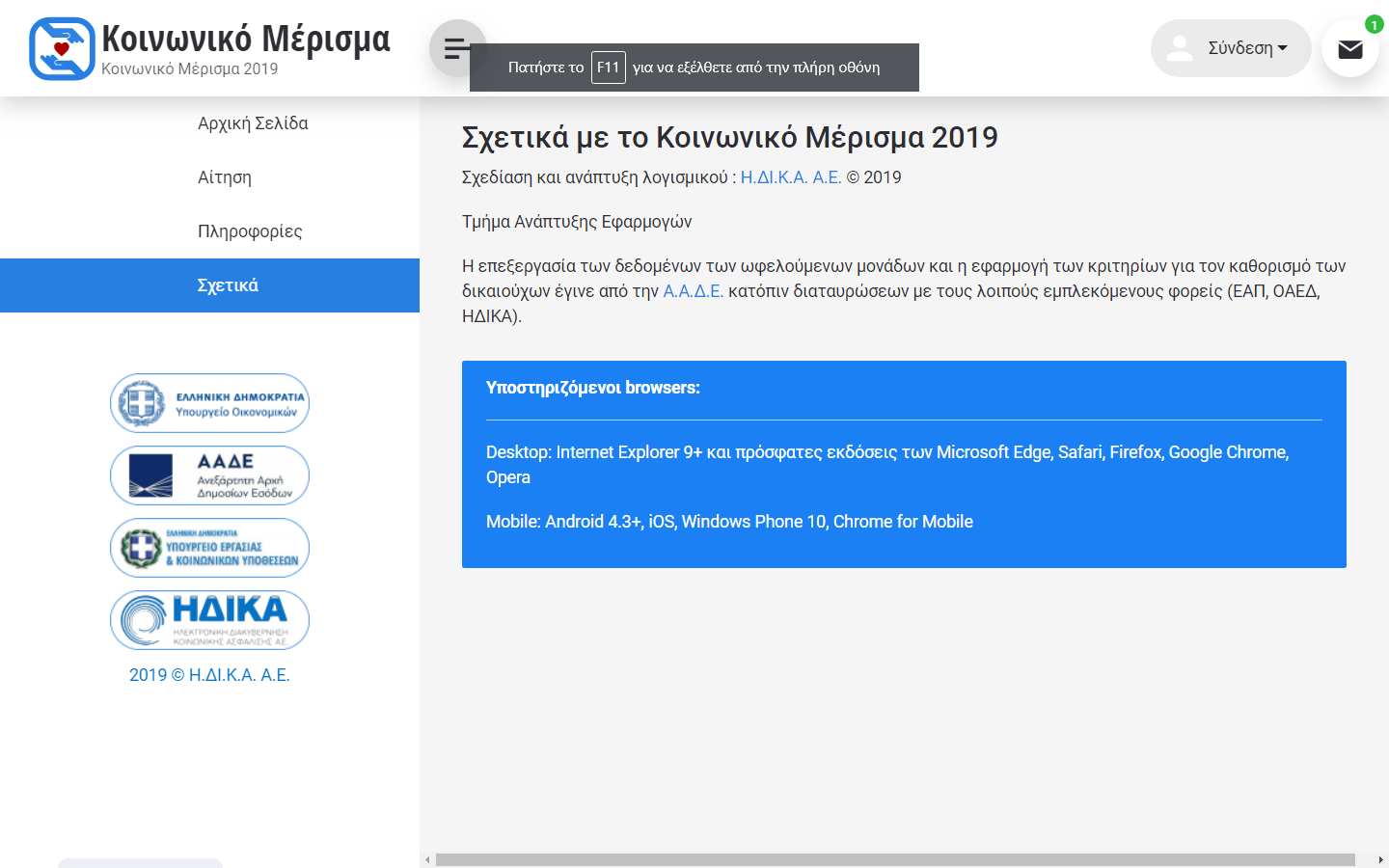Select the active Σχετικά menu item

pos(228,285)
